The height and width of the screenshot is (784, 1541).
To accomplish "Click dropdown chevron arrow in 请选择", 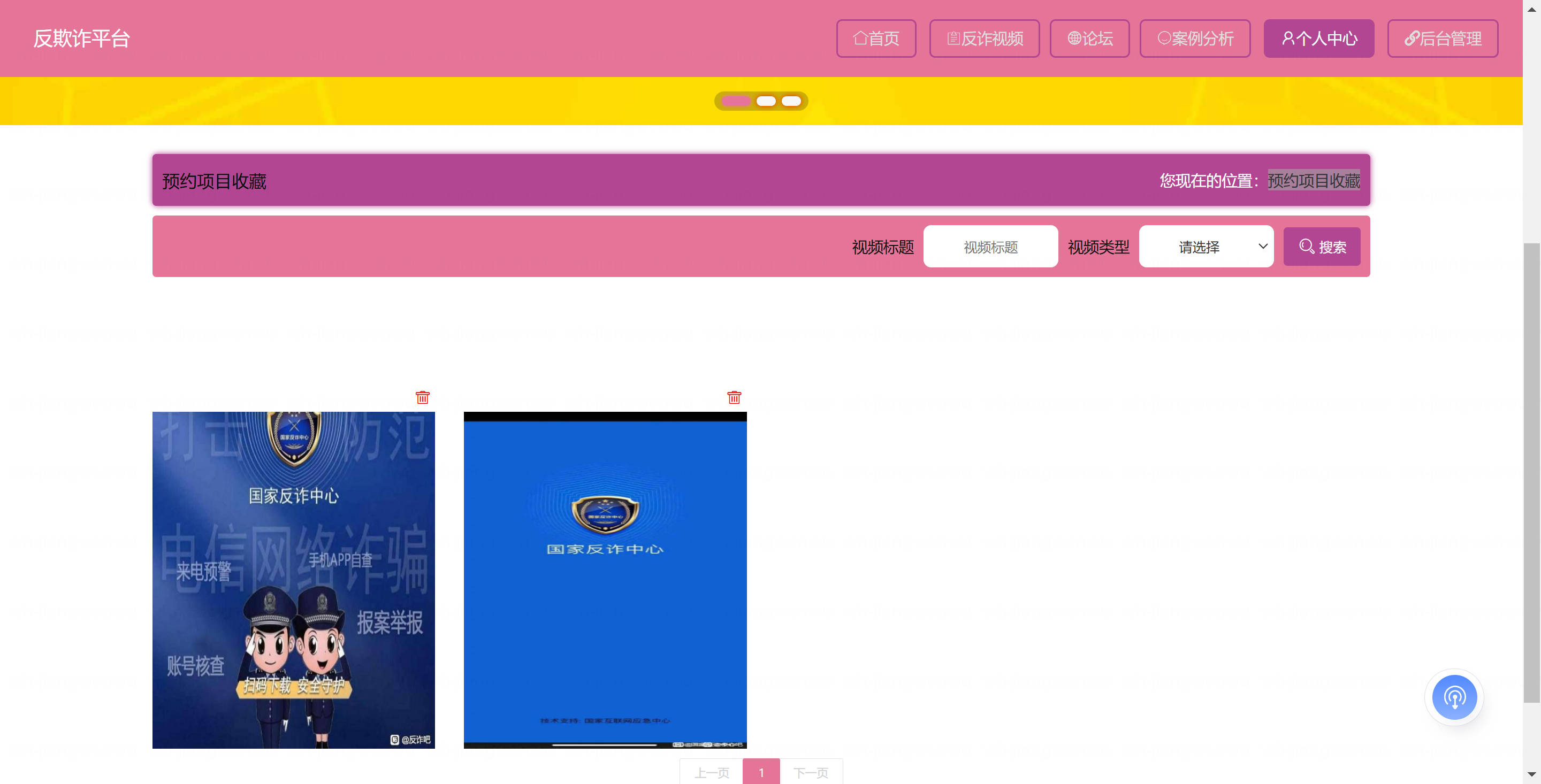I will point(1263,247).
